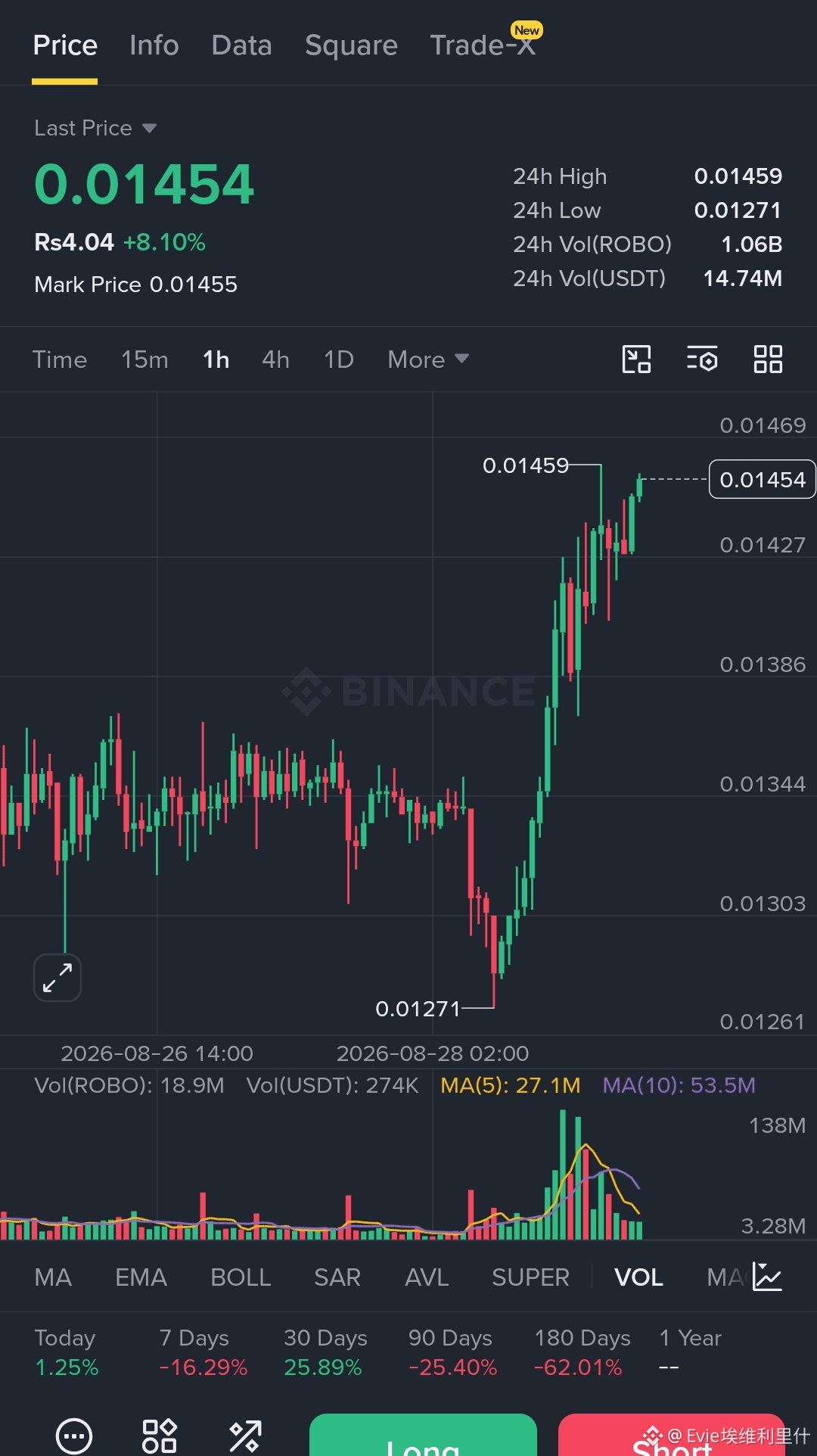Tap the MA(10): 53.5M volume label
817x1456 pixels.
point(679,1085)
